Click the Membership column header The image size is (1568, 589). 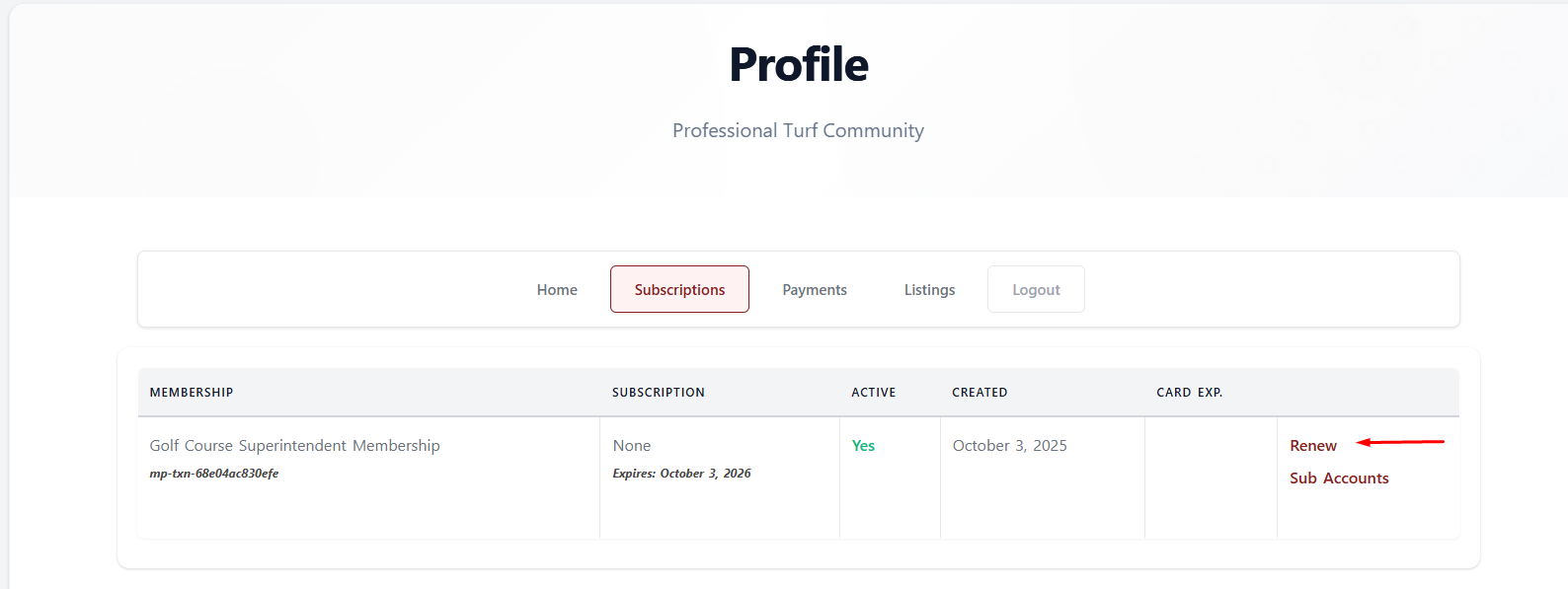[192, 393]
